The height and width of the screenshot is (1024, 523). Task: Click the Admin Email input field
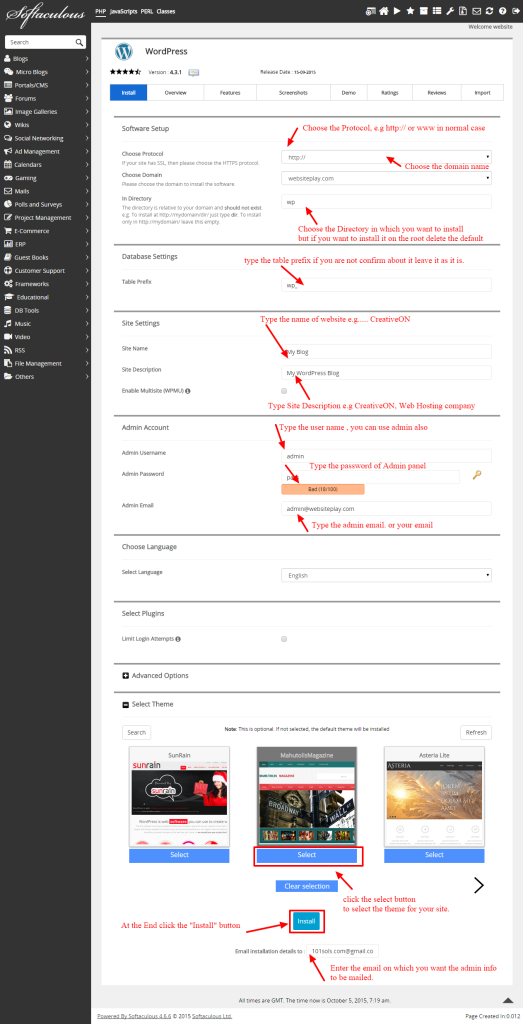(x=387, y=508)
